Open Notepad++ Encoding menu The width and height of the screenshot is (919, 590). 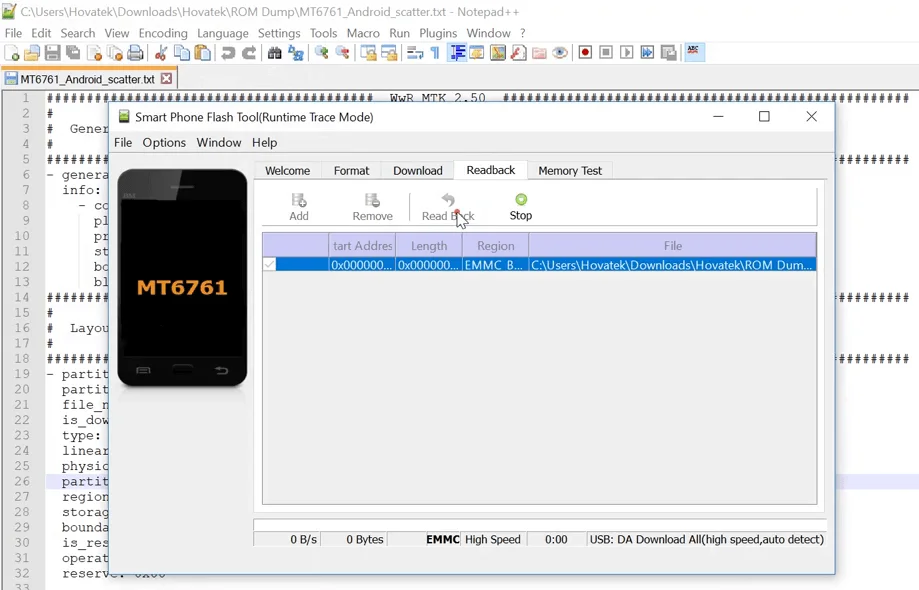(x=163, y=33)
